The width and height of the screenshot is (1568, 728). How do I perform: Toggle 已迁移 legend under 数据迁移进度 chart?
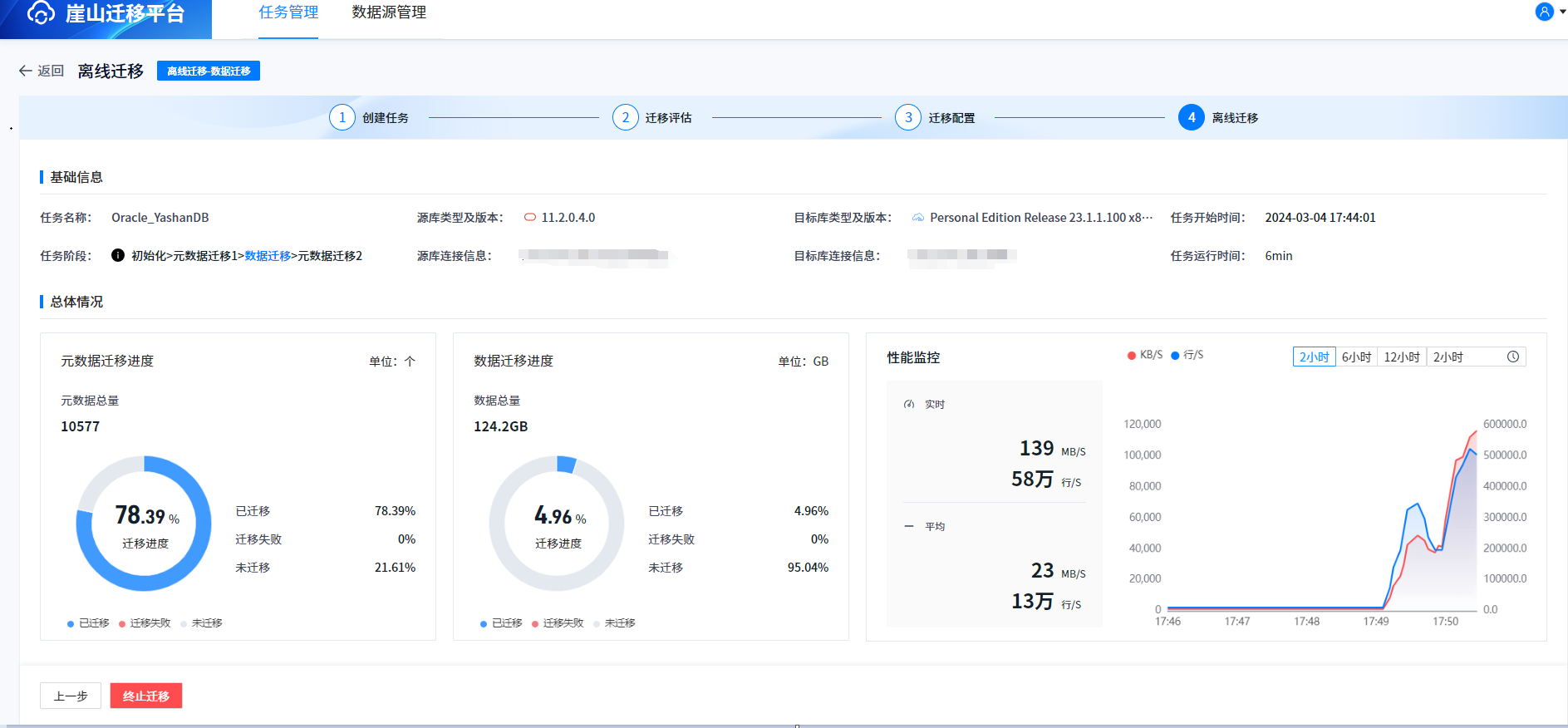click(501, 623)
